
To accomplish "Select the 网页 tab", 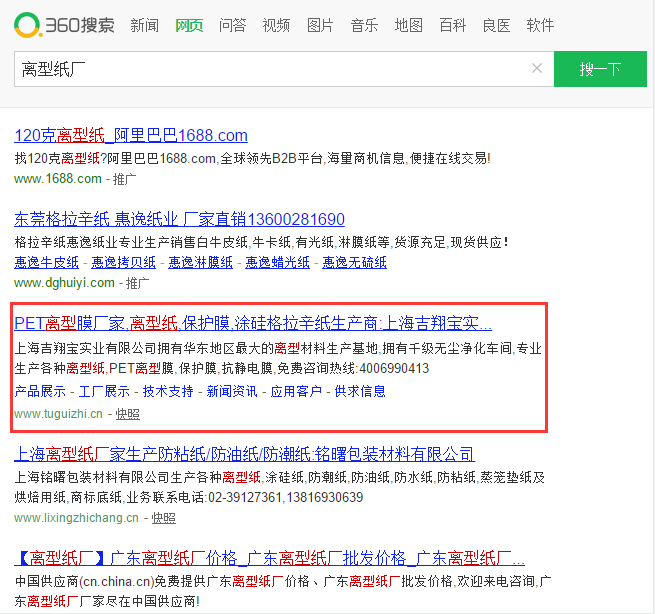I will tap(189, 25).
